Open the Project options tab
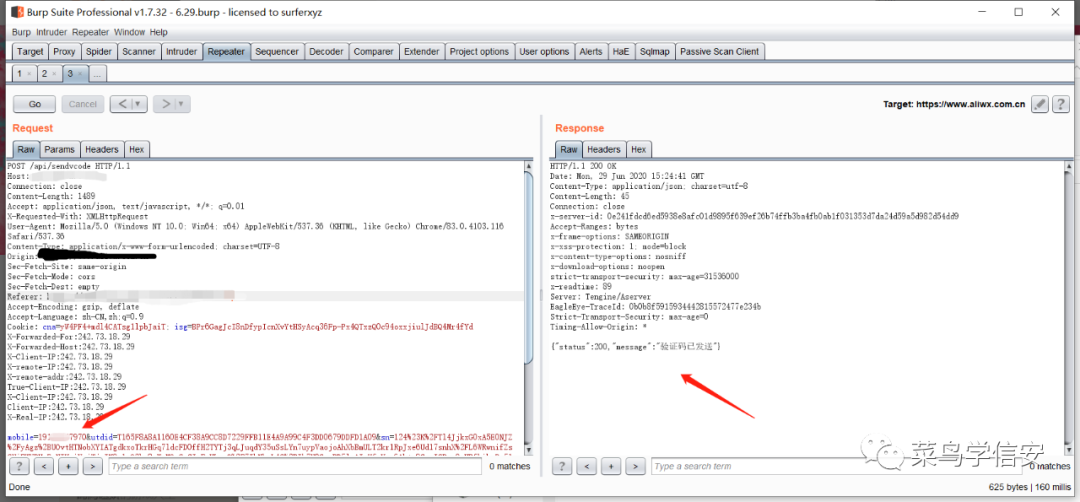Screen dimensions: 1080x502 coord(479,52)
